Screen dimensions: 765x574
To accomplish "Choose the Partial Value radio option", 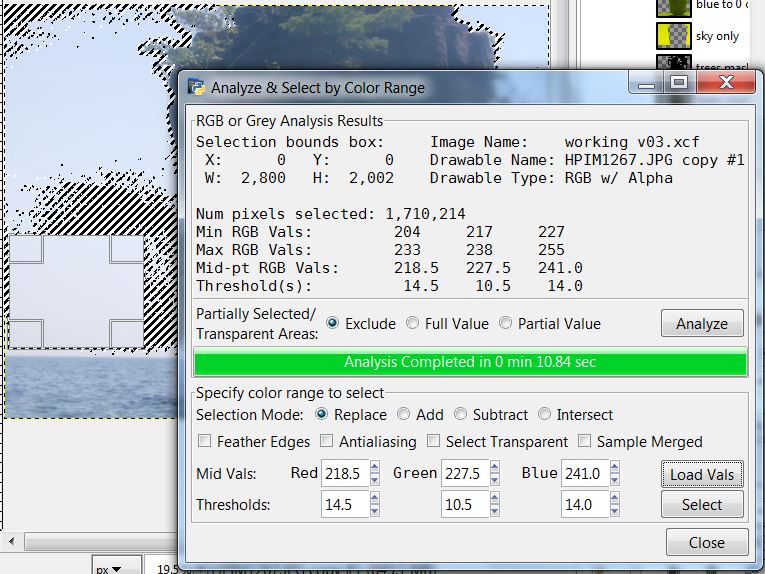I will pos(506,323).
